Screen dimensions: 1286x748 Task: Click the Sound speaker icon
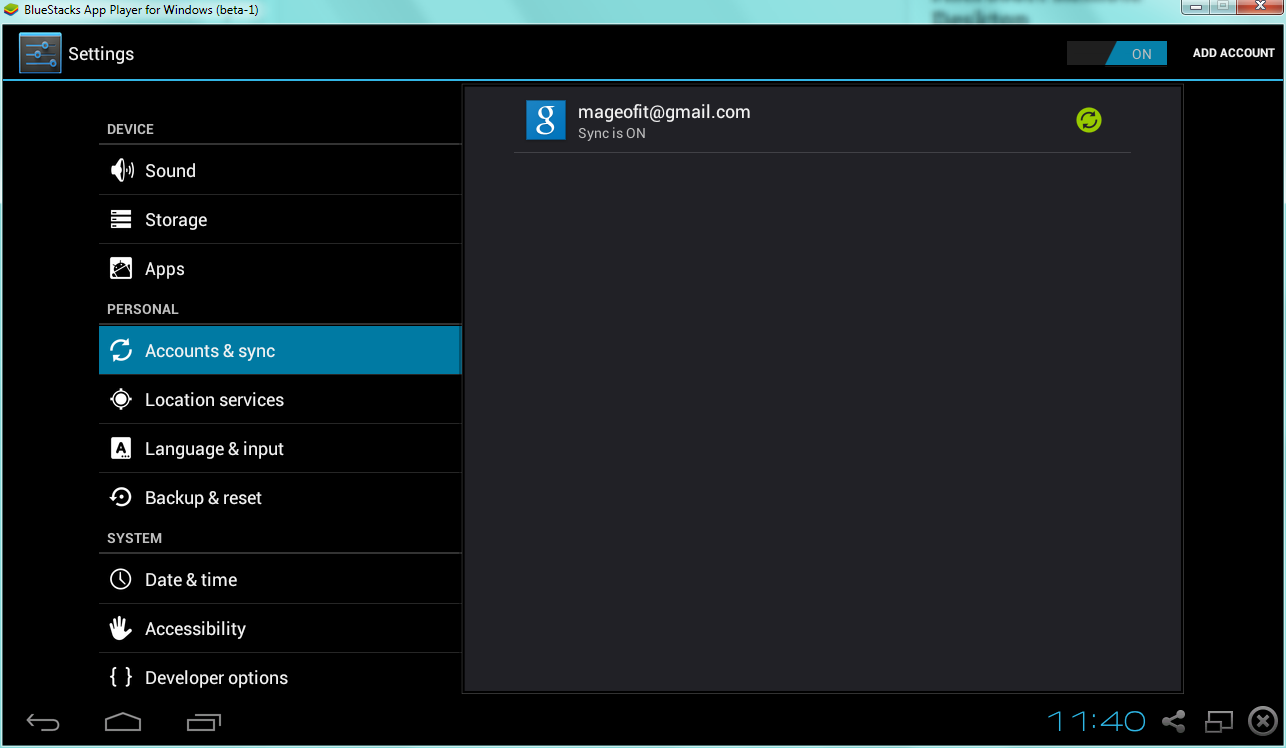click(121, 170)
